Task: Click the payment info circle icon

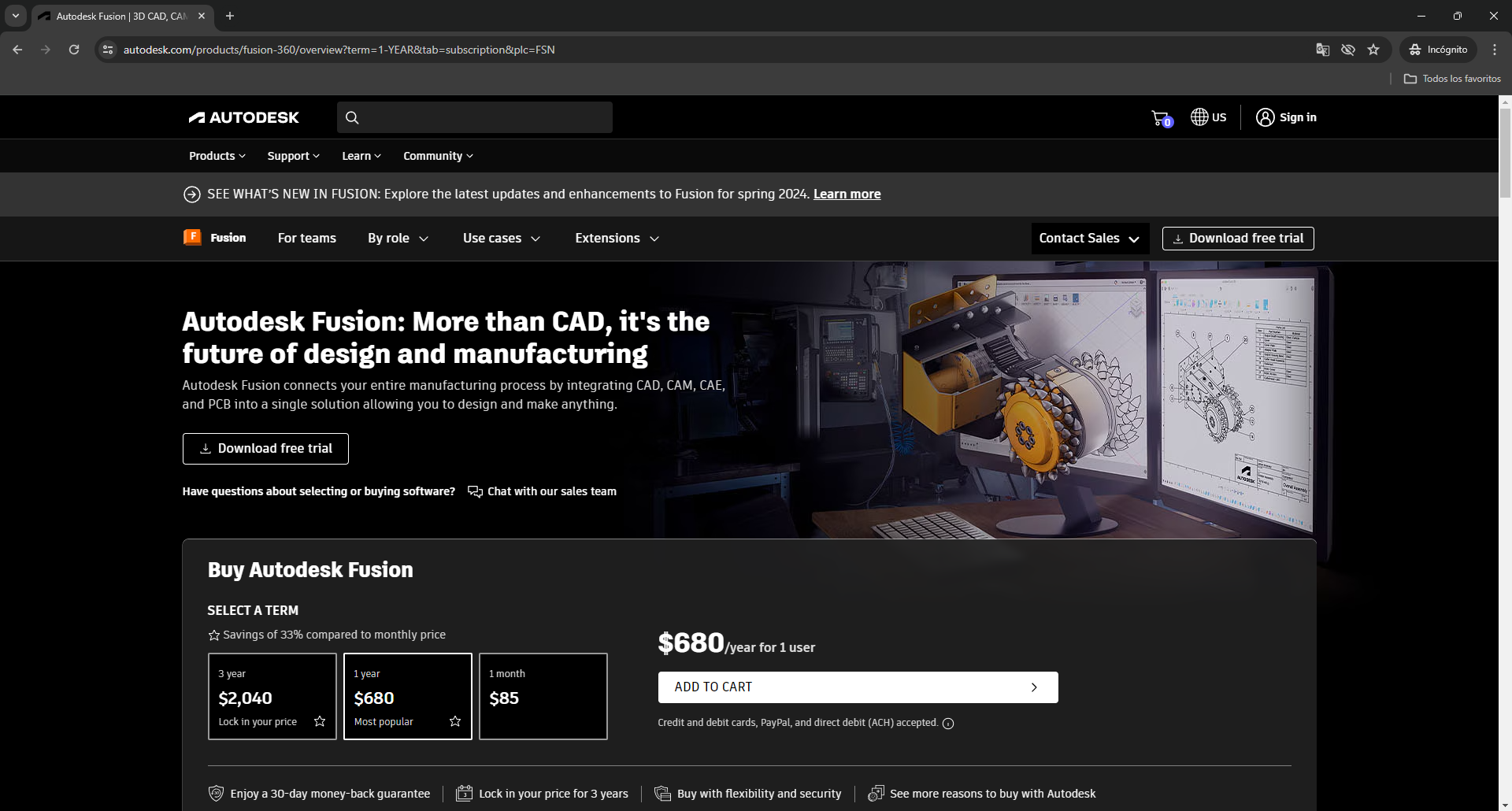Action: coord(948,724)
